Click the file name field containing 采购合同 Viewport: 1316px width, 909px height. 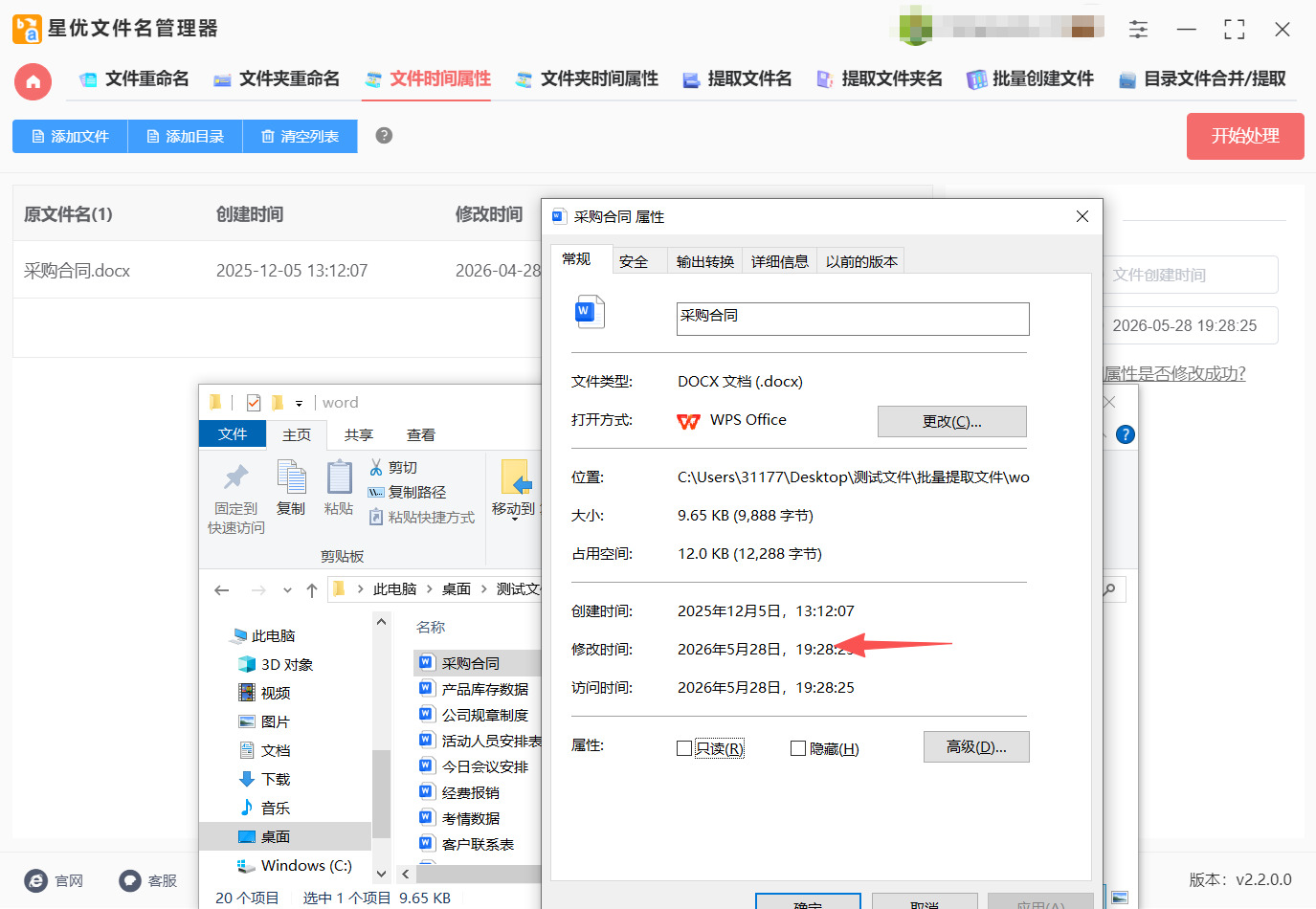coord(853,319)
